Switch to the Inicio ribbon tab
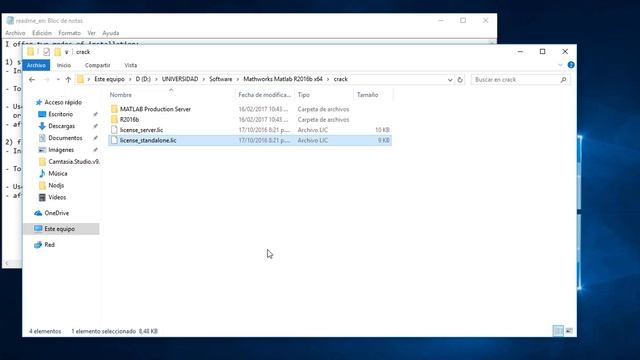This screenshot has height=360, width=640. 64,65
